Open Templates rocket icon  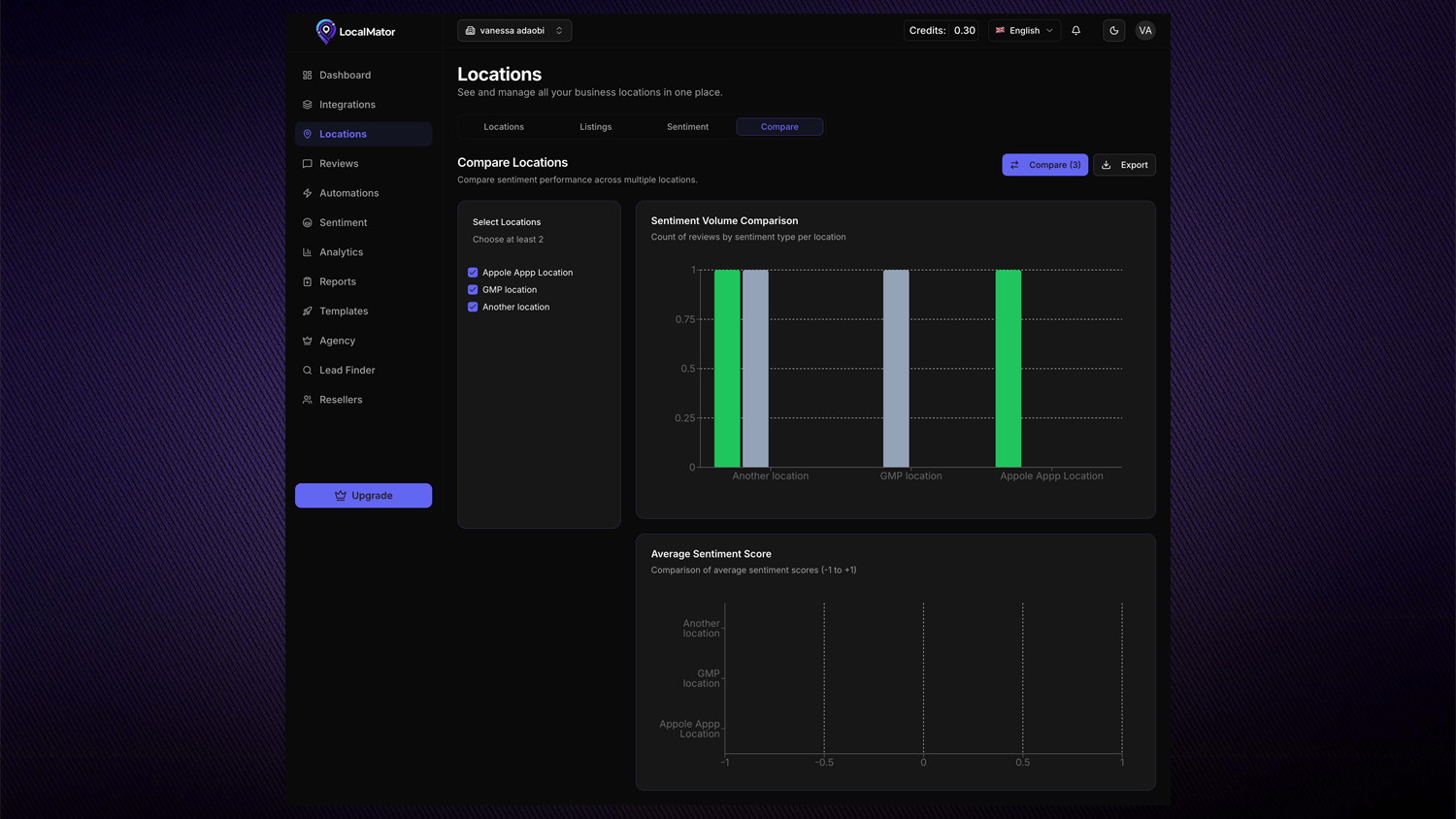[308, 311]
